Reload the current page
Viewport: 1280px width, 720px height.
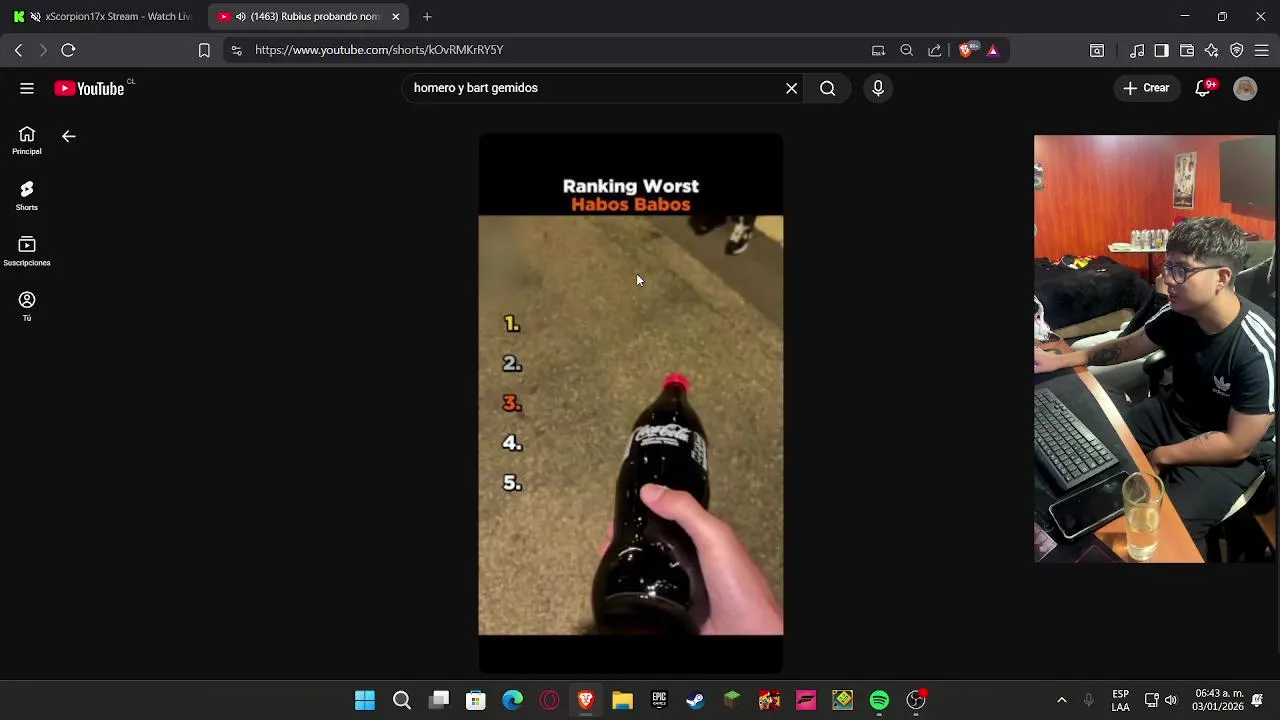(68, 50)
